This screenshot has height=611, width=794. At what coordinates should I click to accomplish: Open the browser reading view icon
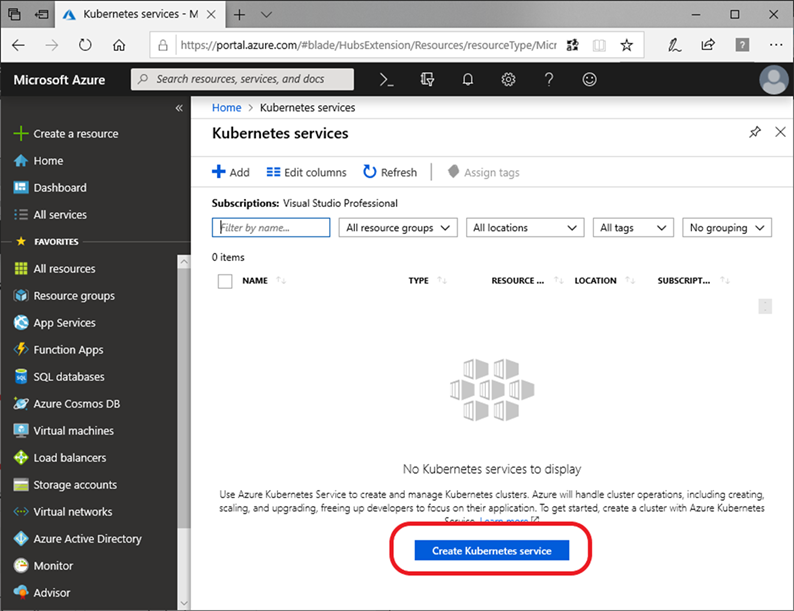tap(599, 46)
